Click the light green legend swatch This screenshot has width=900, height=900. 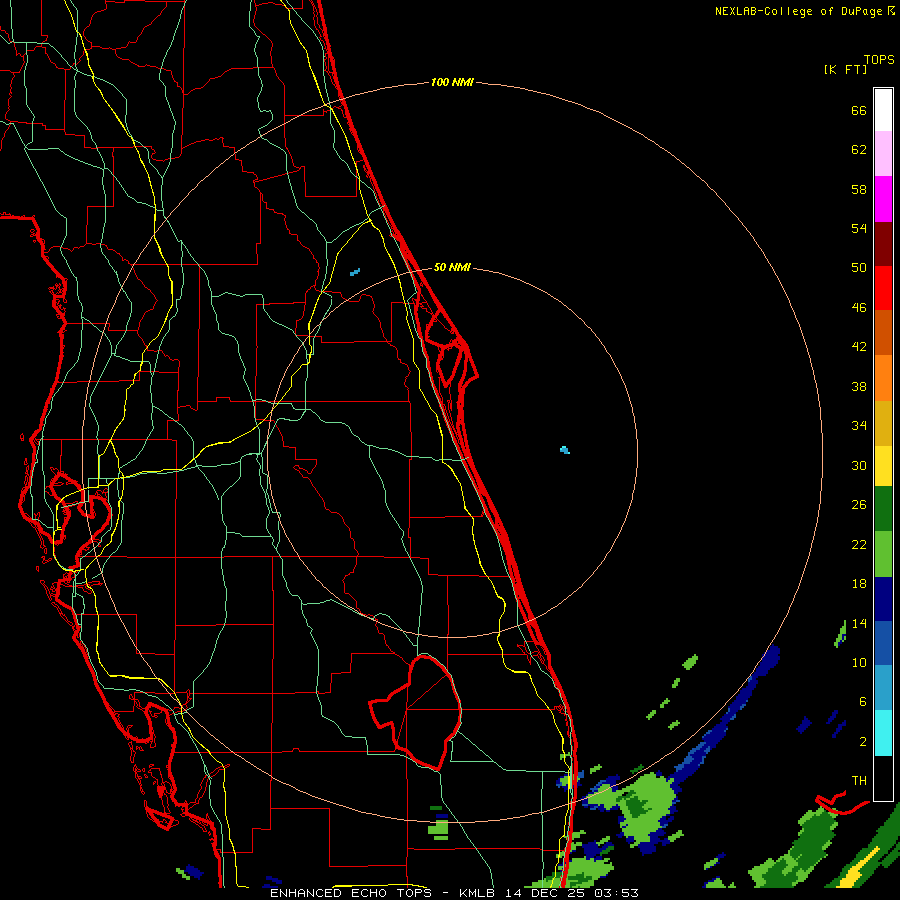tap(883, 554)
